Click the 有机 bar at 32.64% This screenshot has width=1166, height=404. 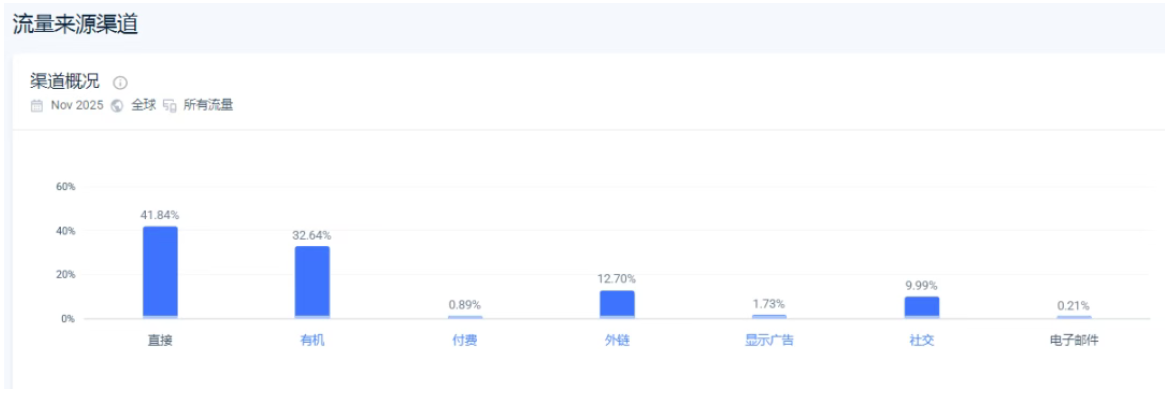pos(312,282)
